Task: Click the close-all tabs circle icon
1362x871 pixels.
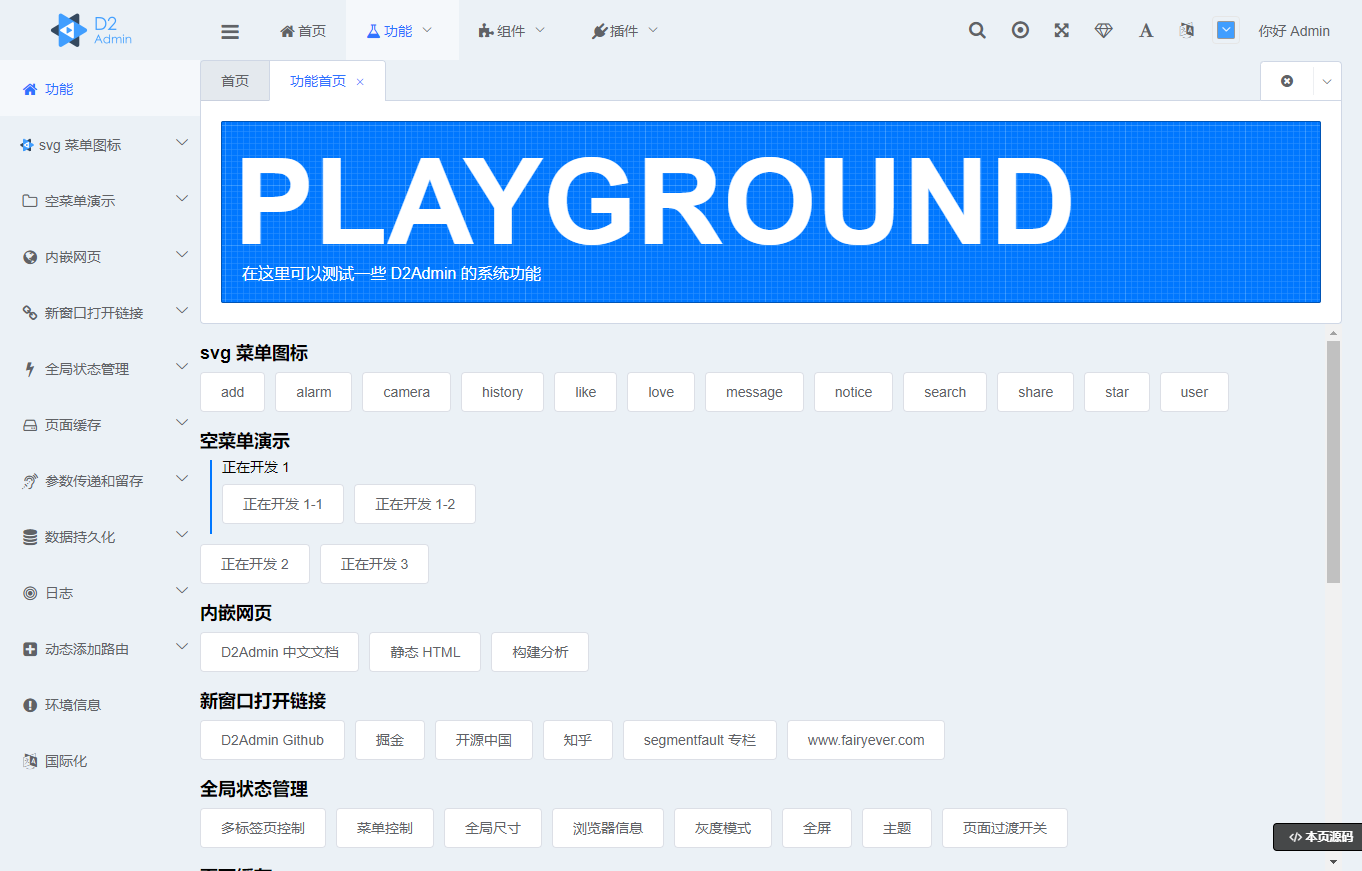Action: [x=1287, y=81]
